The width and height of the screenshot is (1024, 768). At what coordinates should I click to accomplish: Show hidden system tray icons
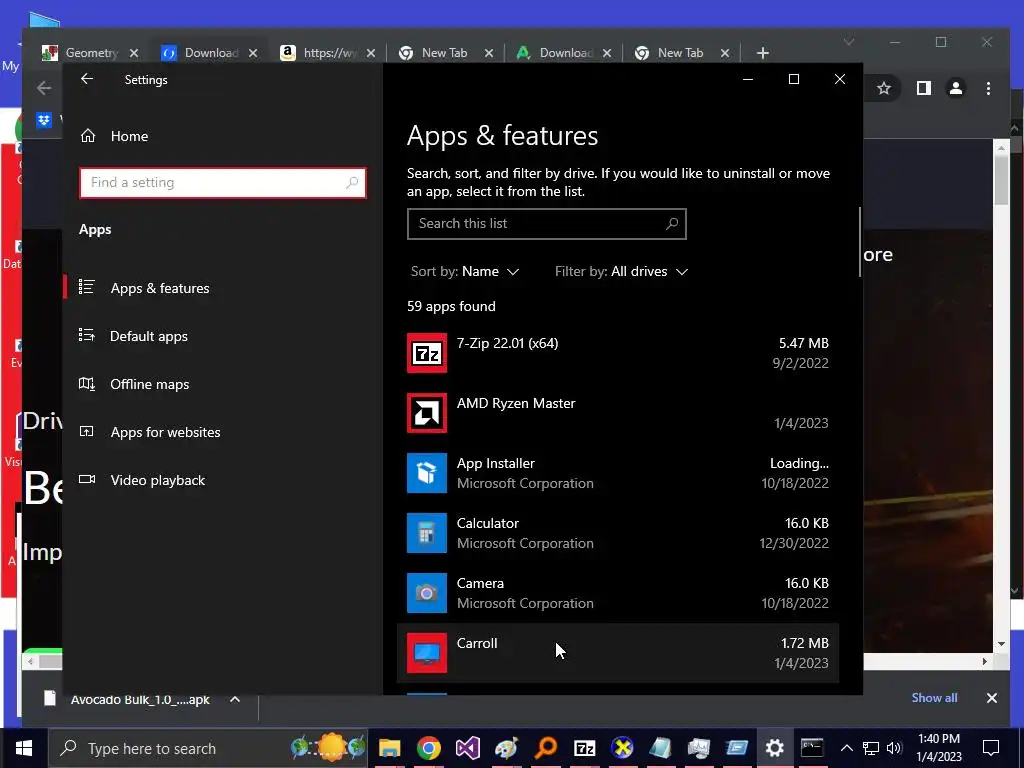pyautogui.click(x=846, y=748)
